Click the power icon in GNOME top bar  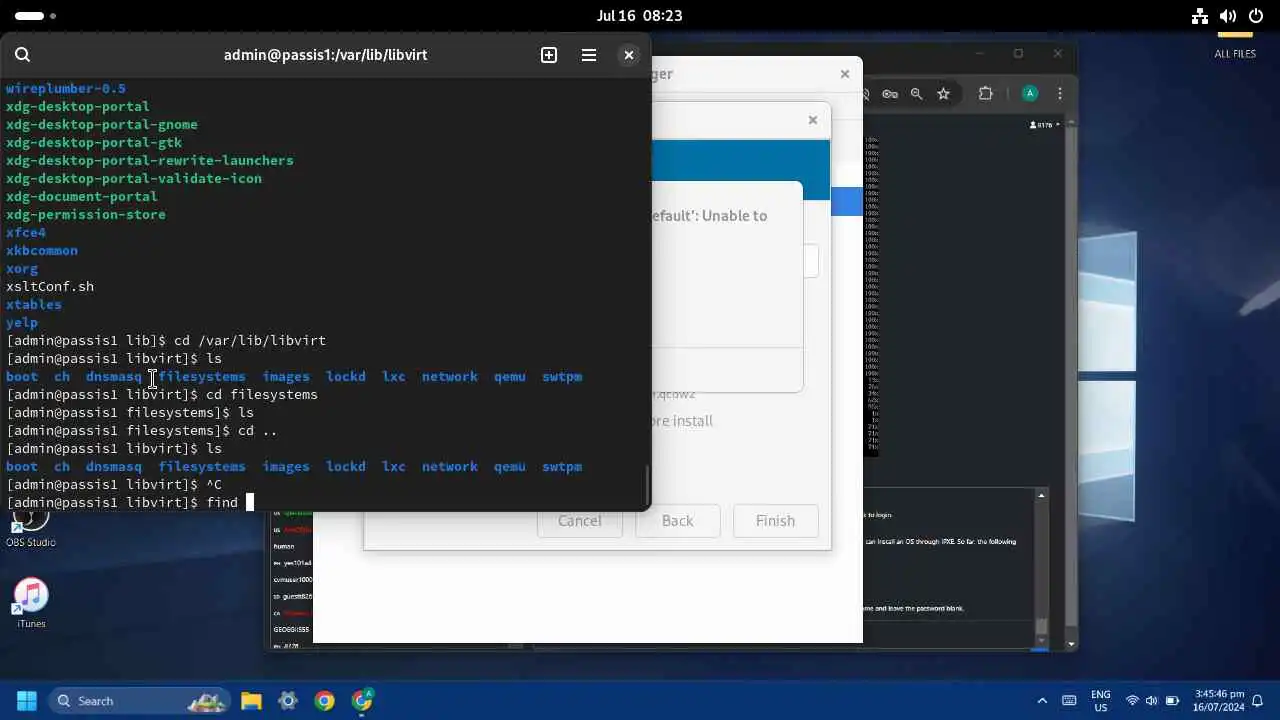click(x=1256, y=16)
